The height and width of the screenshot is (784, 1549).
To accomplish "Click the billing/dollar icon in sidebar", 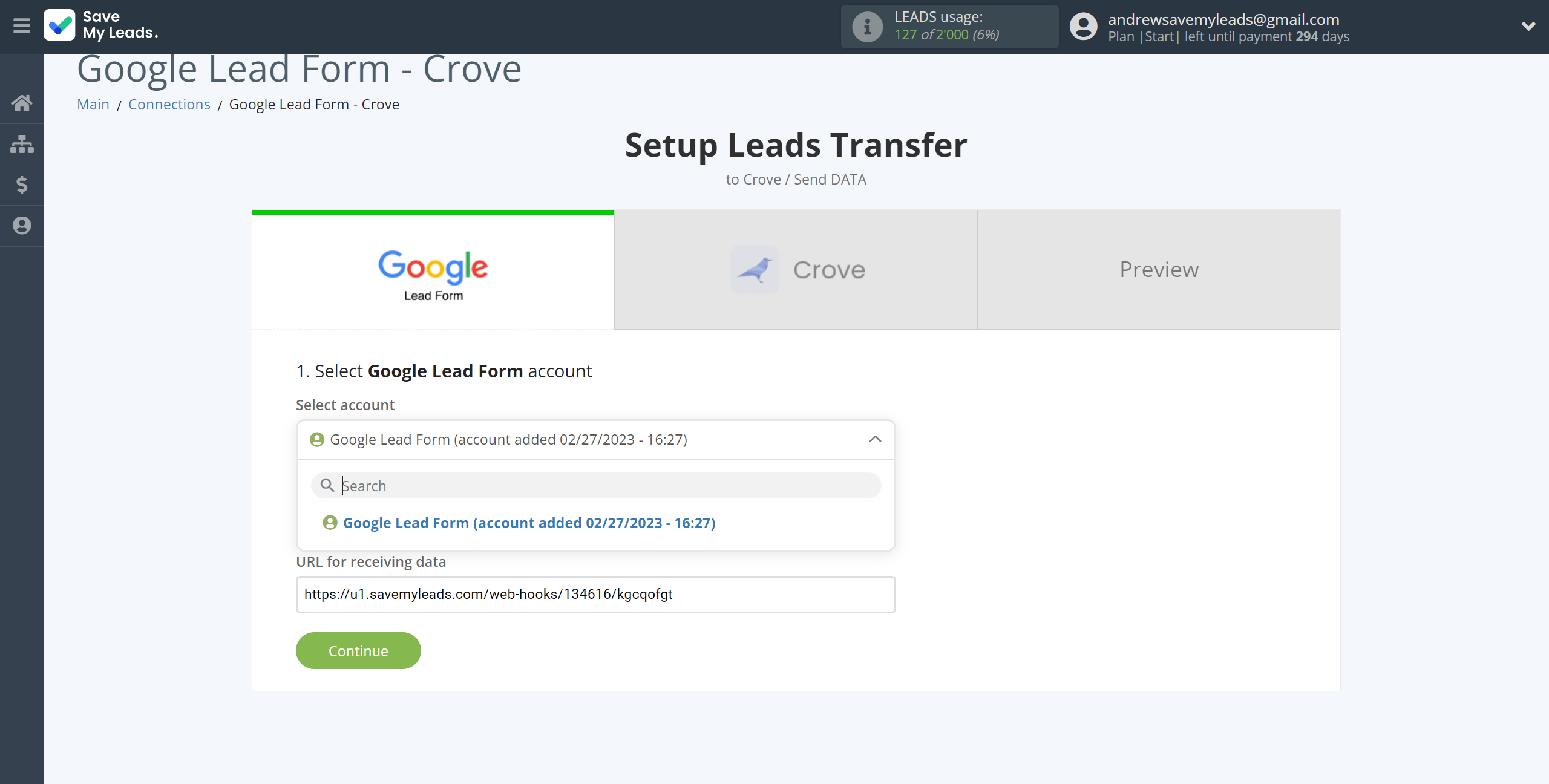I will click(22, 183).
